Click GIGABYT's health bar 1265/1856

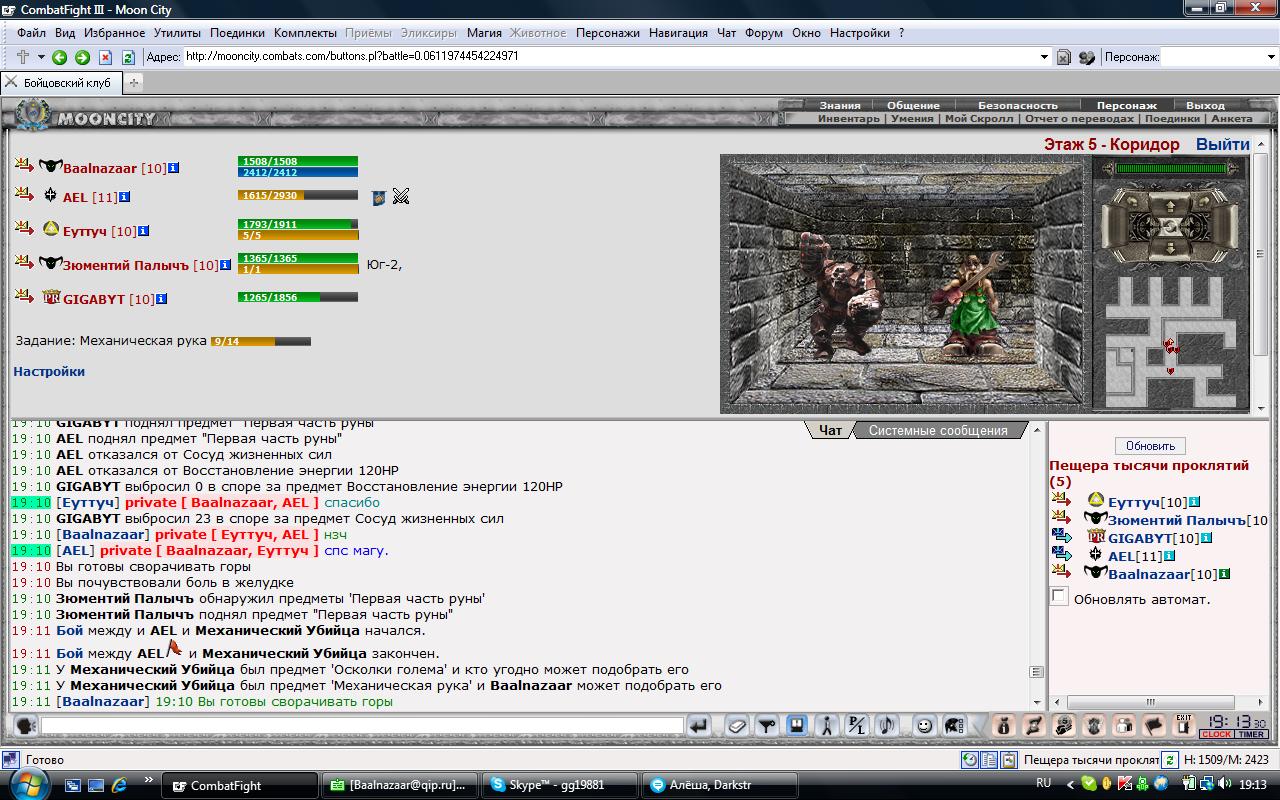click(298, 297)
